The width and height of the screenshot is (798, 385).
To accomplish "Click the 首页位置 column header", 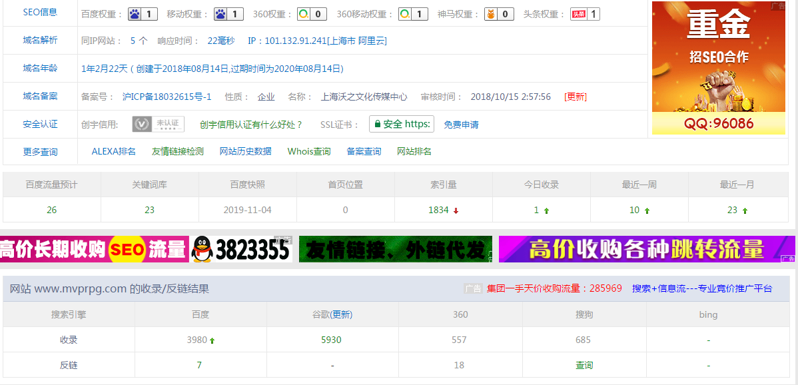I will tap(346, 185).
